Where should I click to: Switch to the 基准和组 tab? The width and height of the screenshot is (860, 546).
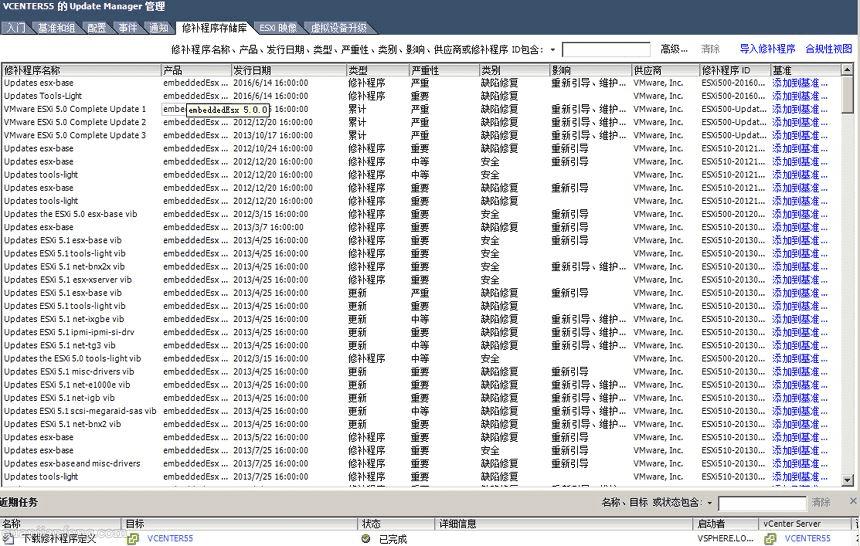click(56, 27)
